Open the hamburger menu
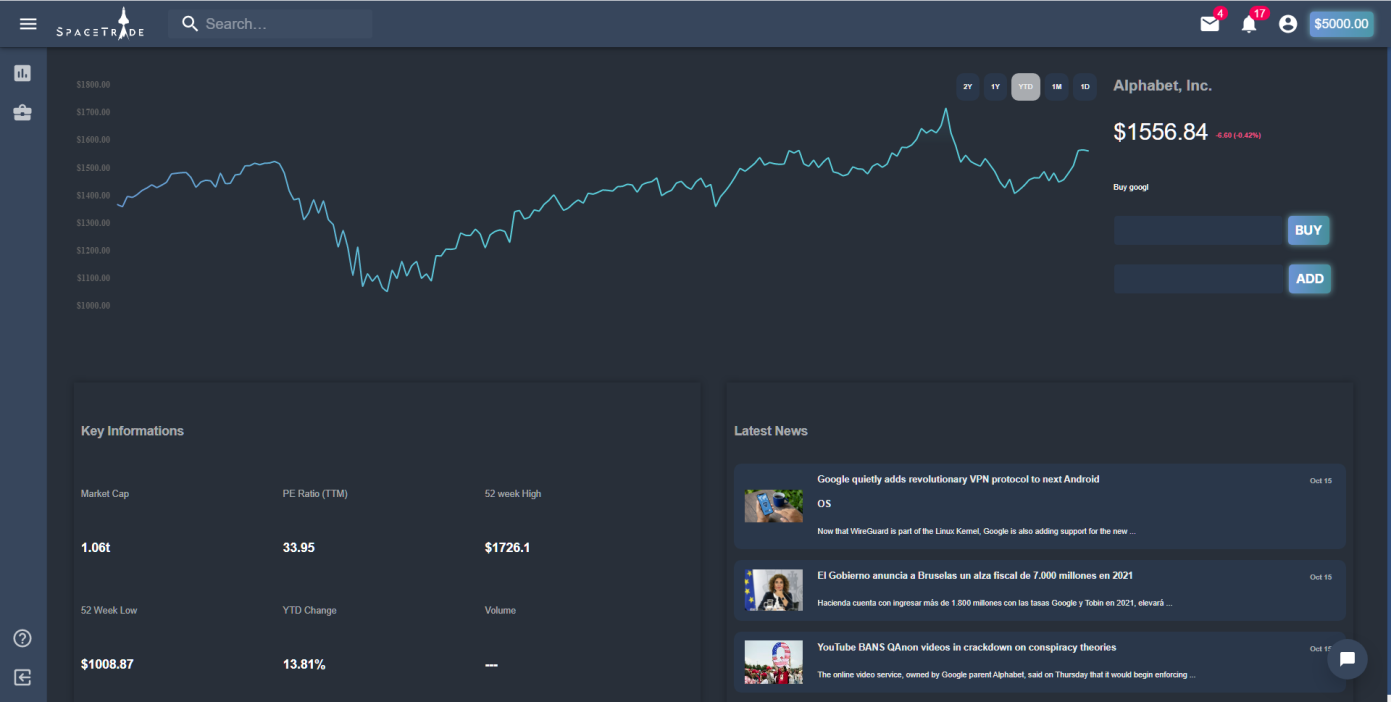Screen dimensions: 1391x702 coord(28,23)
